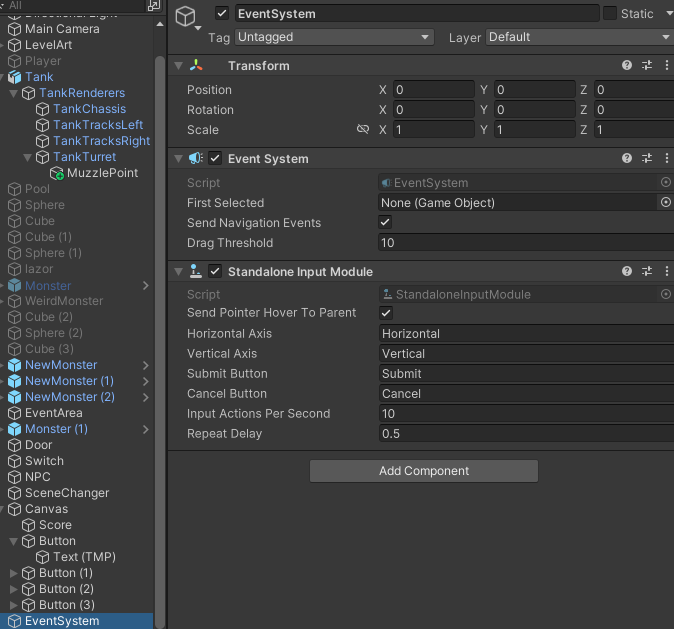Open object picker for EventSystem script field
Screen dimensions: 674x629
[666, 182]
